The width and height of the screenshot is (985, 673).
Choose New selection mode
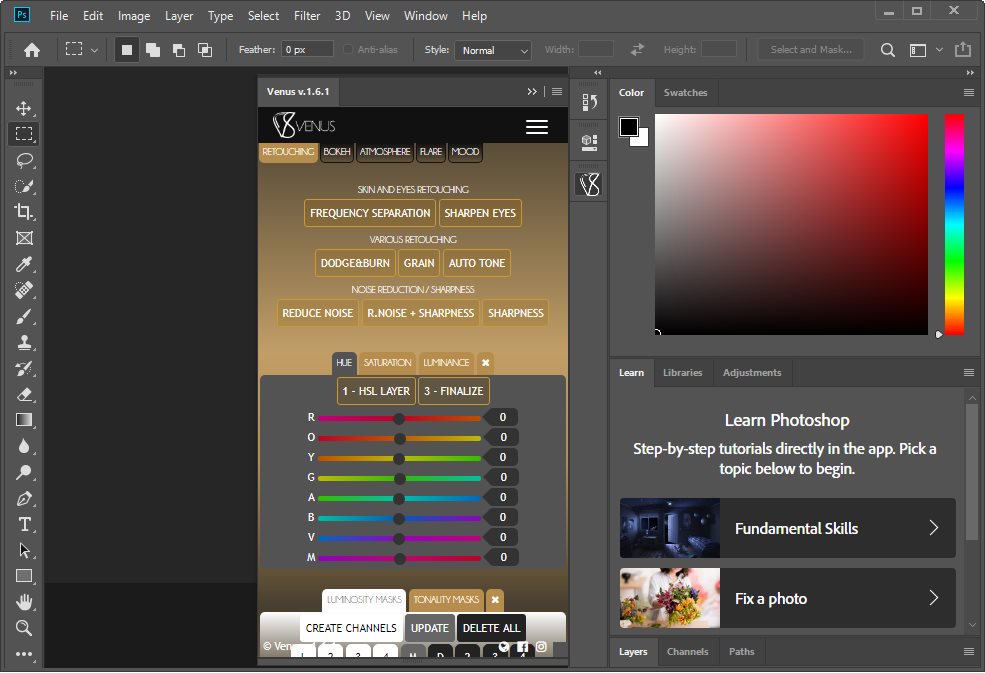point(126,50)
